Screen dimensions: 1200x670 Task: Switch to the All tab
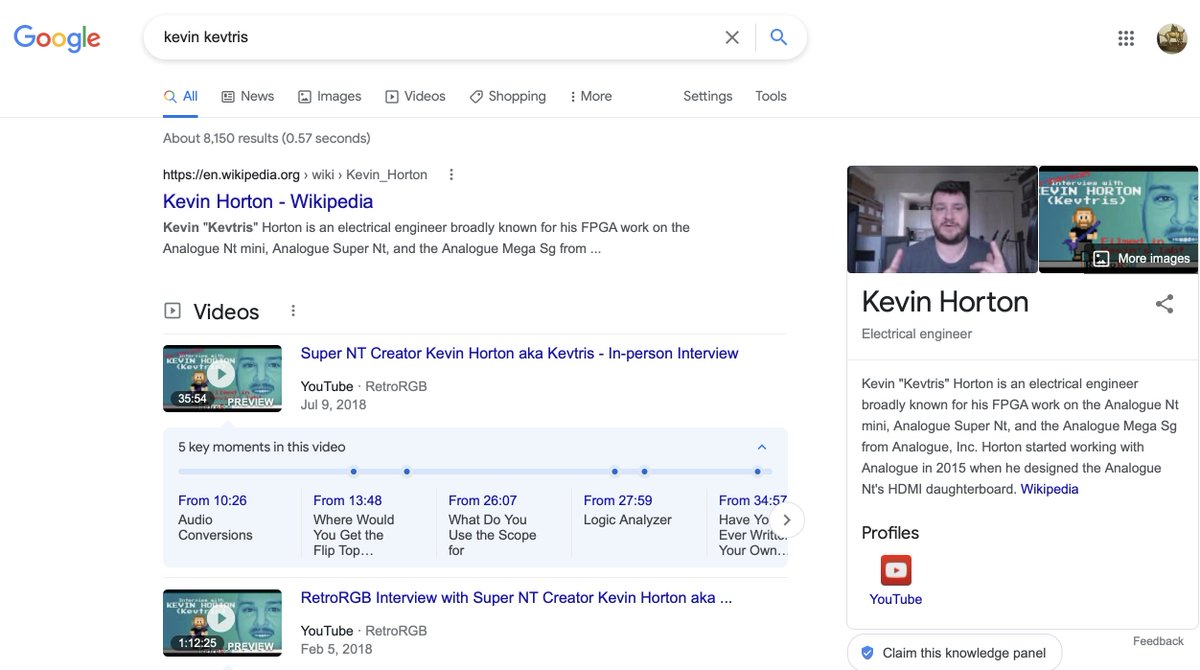181,96
